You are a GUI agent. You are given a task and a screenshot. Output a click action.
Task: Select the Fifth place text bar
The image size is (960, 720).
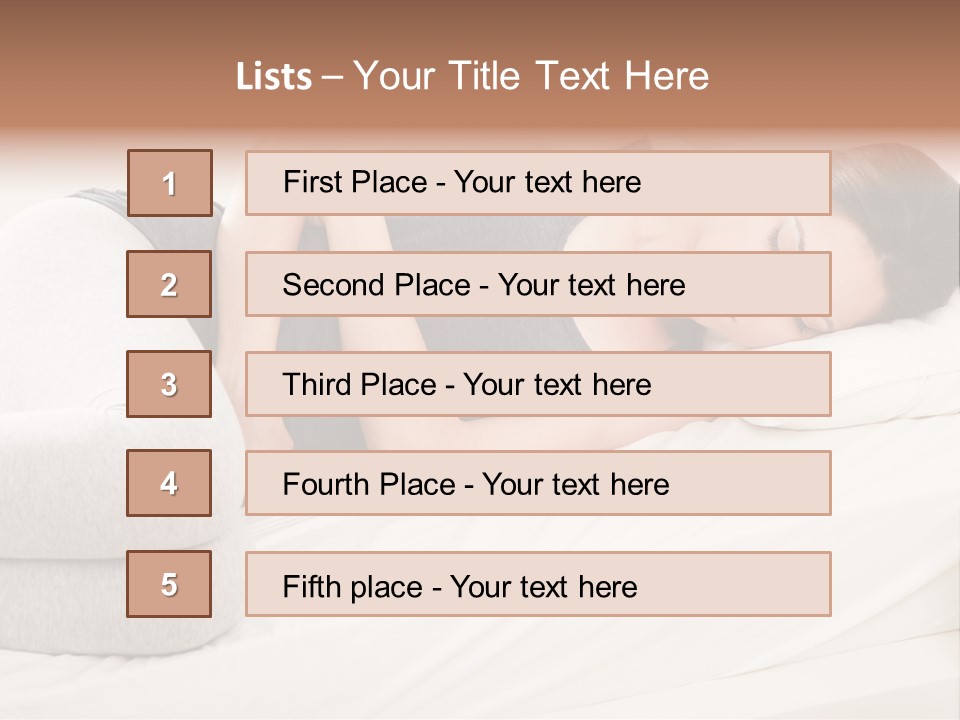(x=538, y=584)
